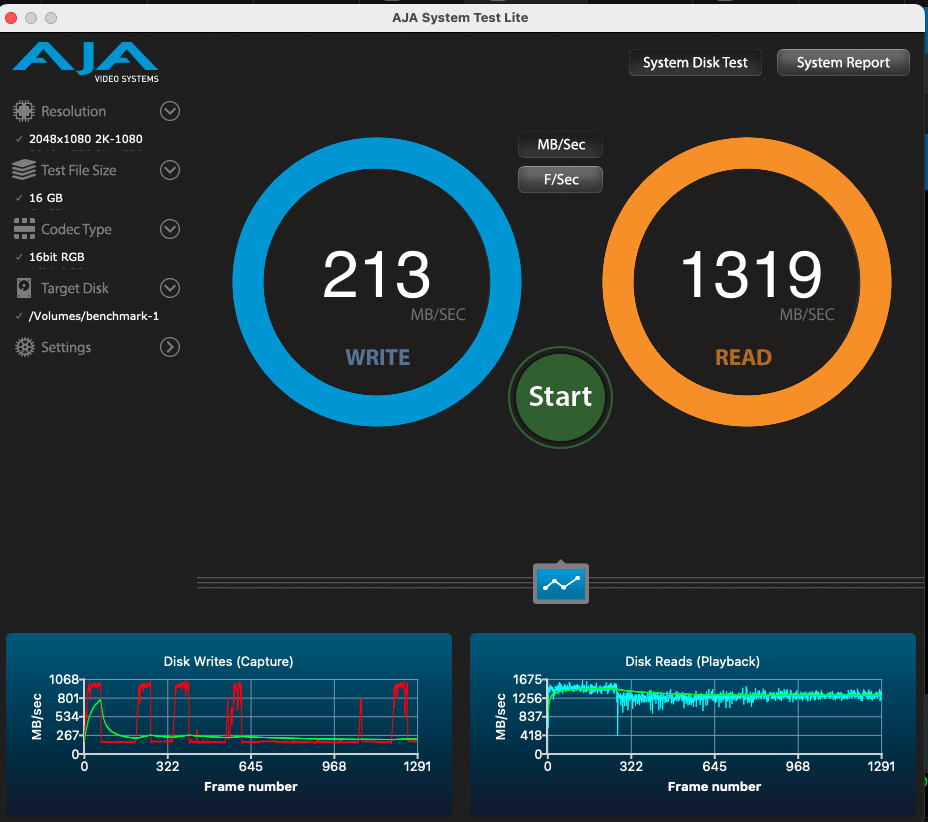Click inside the Disk Writes graph plot
This screenshot has height=822, width=928.
point(251,717)
